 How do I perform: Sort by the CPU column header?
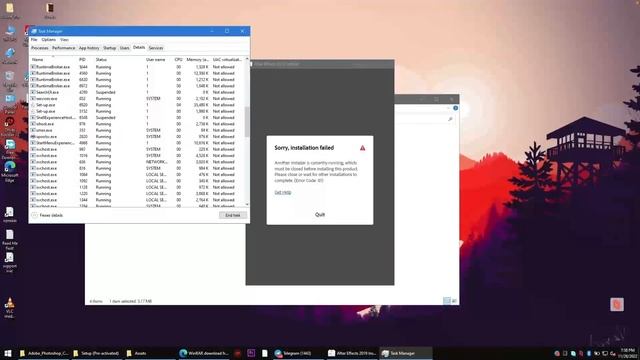(178, 60)
